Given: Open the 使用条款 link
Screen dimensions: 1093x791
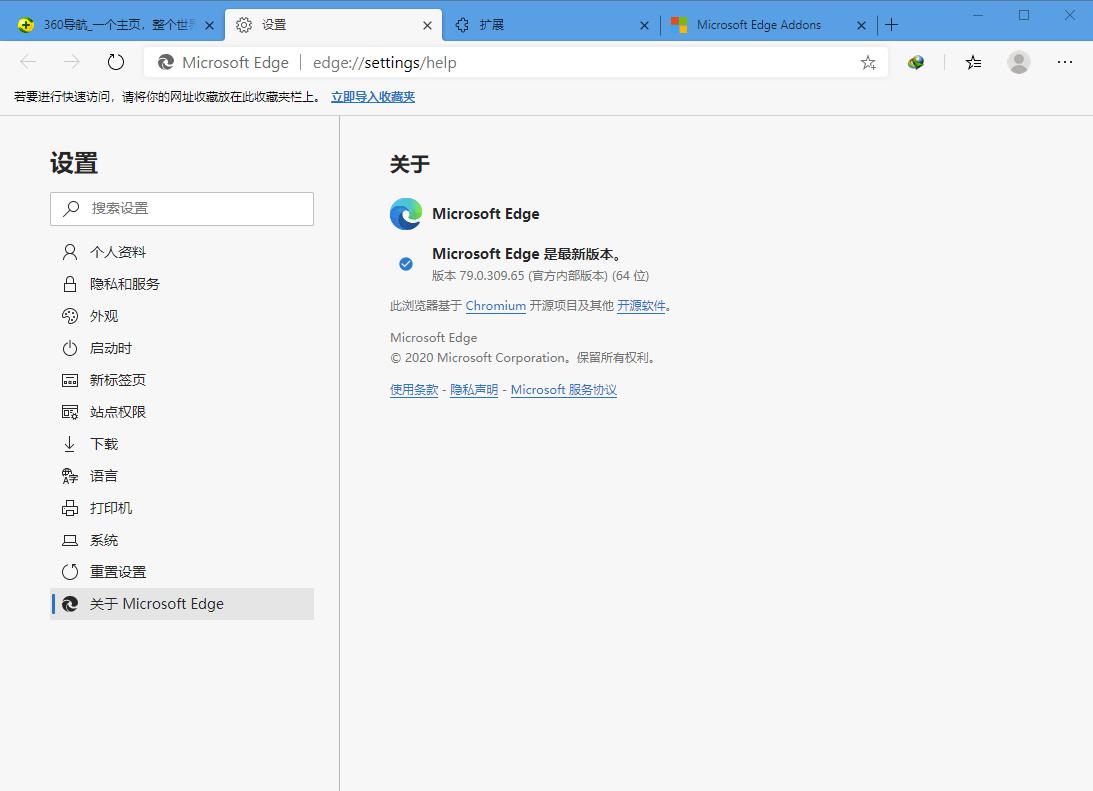Looking at the screenshot, I should tap(414, 390).
